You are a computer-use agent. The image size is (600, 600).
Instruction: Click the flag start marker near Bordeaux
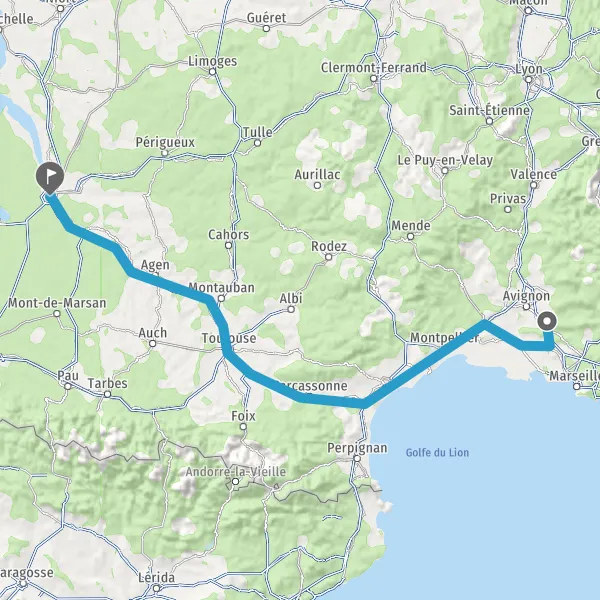click(x=50, y=177)
